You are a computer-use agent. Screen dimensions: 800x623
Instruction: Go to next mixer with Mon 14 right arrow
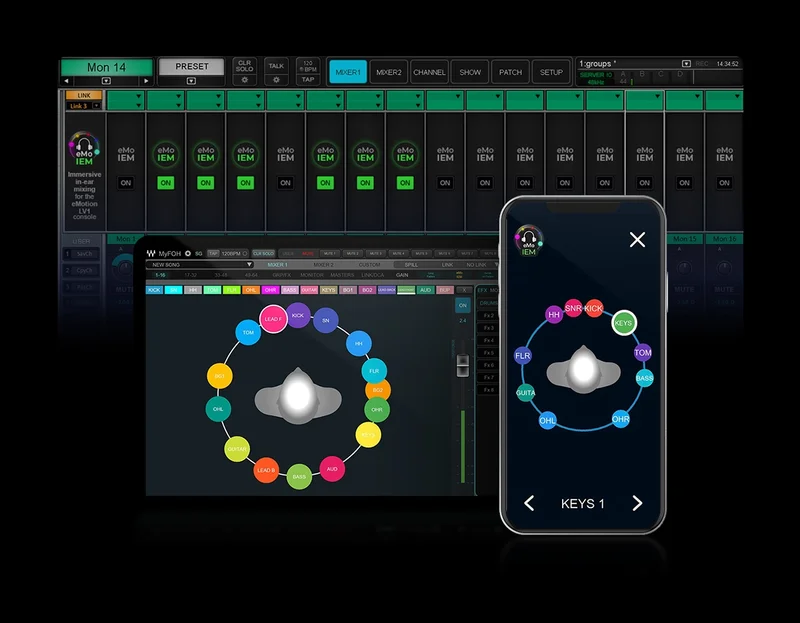click(146, 81)
